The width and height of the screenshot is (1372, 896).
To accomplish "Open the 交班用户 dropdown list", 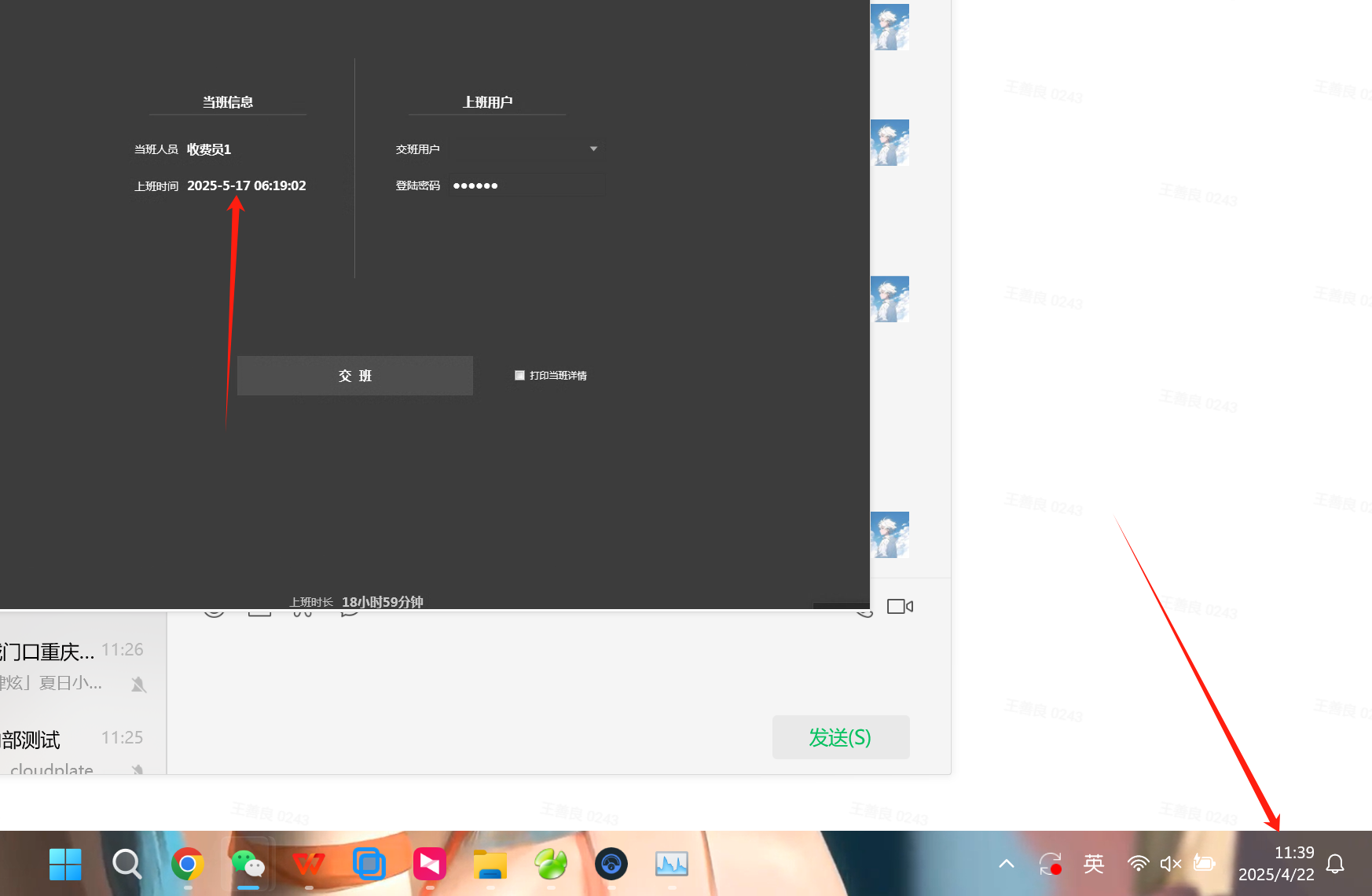I will 526,149.
